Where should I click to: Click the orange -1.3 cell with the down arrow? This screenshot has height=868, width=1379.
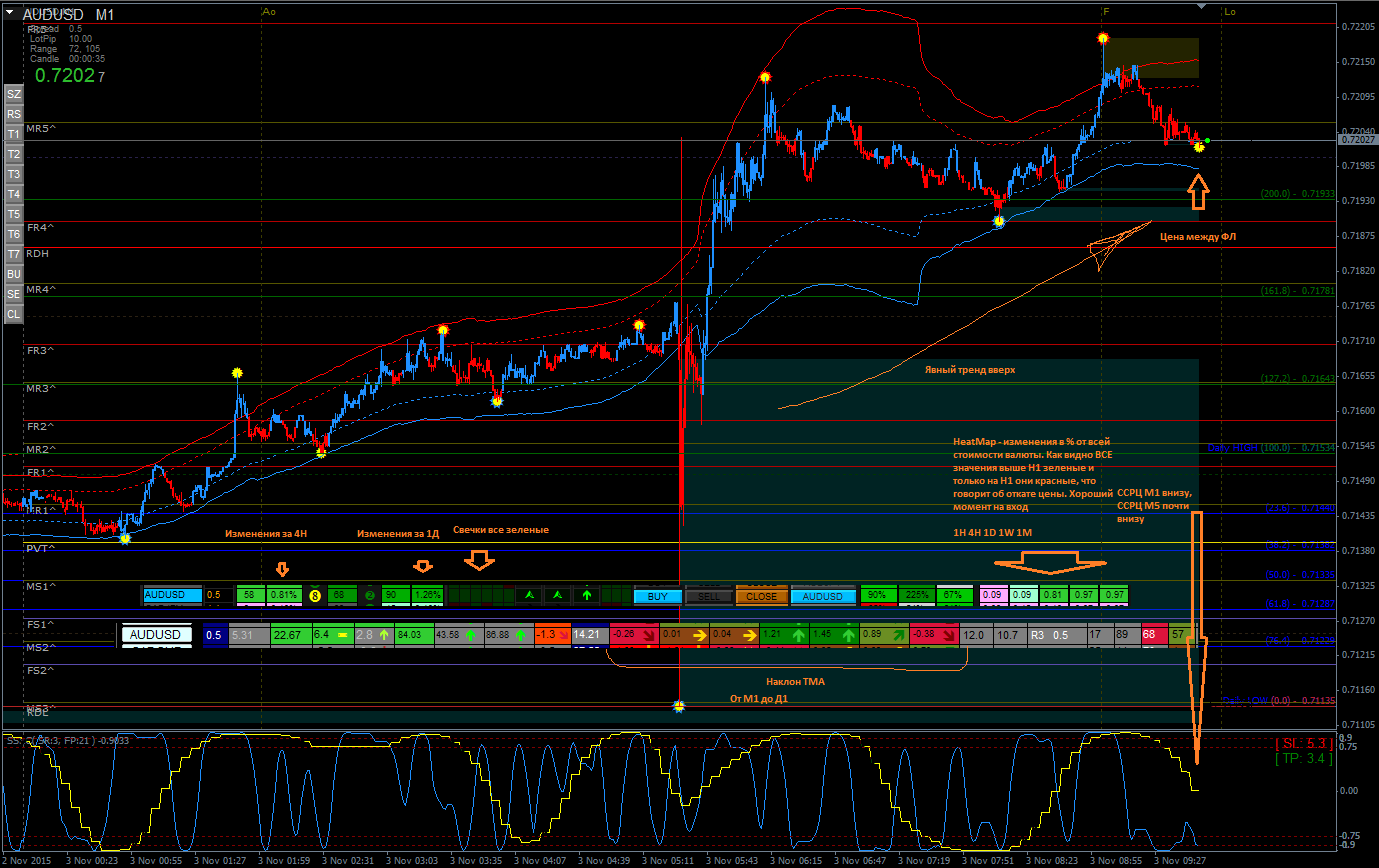pyautogui.click(x=552, y=635)
